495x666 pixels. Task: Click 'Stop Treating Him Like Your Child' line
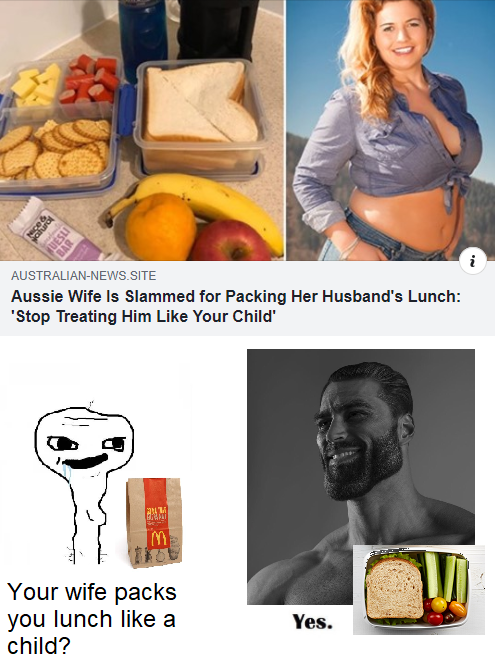[x=144, y=317]
